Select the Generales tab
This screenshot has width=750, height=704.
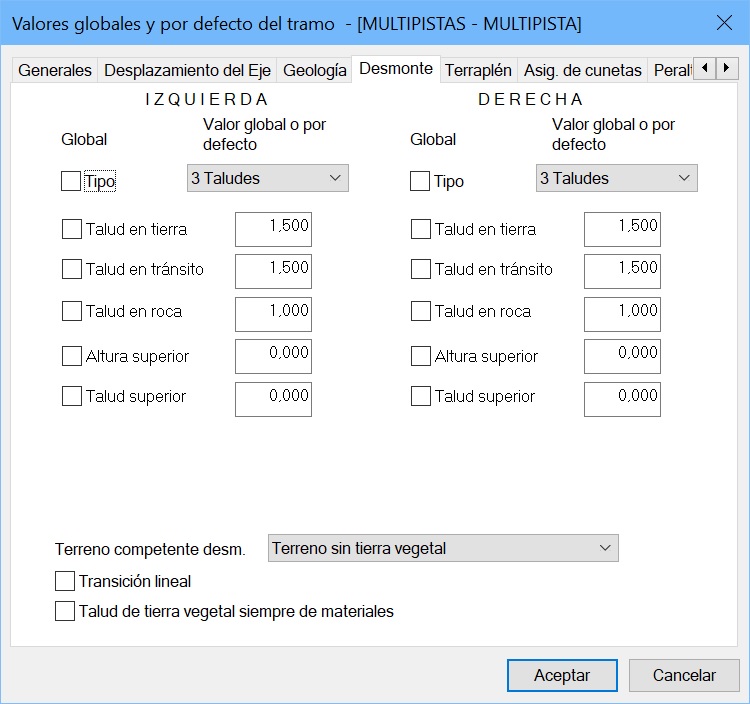point(55,70)
